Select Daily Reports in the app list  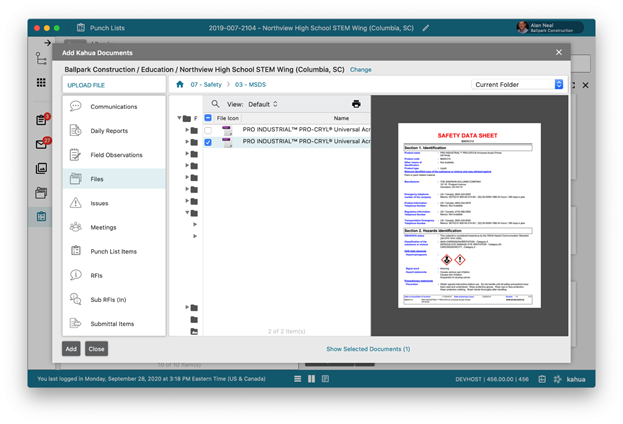click(x=109, y=131)
